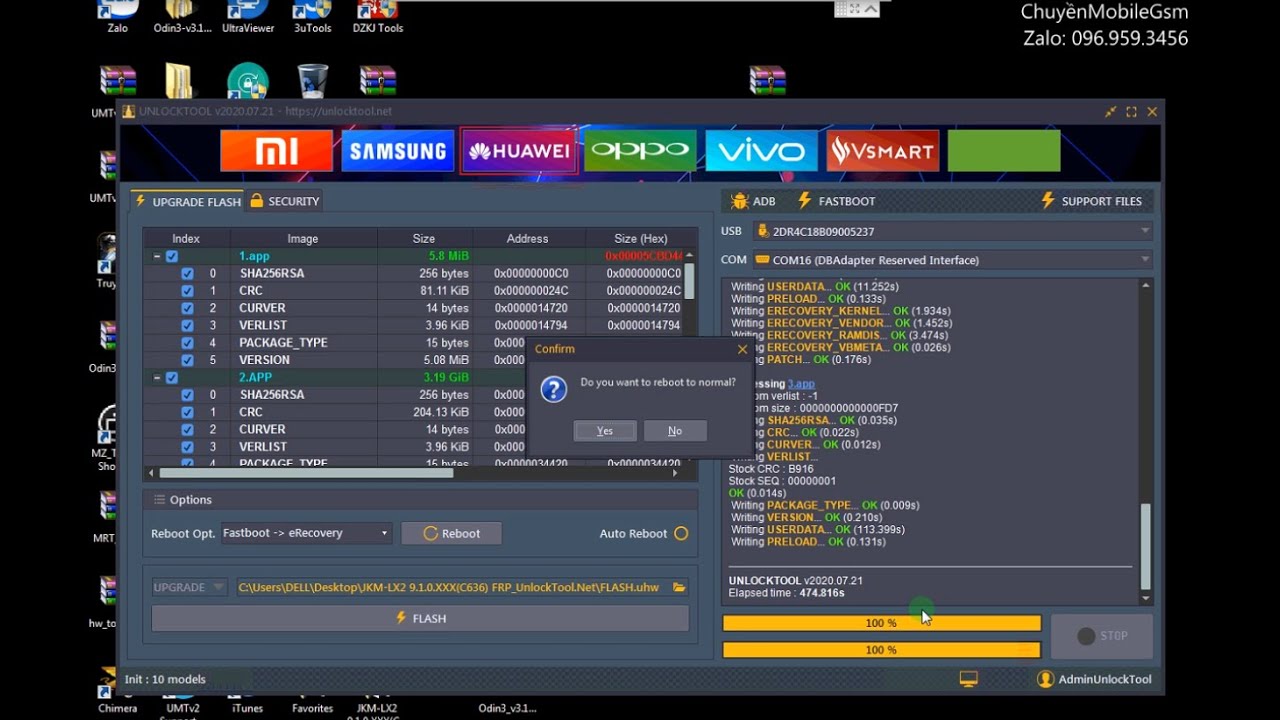This screenshot has width=1280, height=720.
Task: Uncheck the 2.APP group checkbox
Action: [x=172, y=377]
